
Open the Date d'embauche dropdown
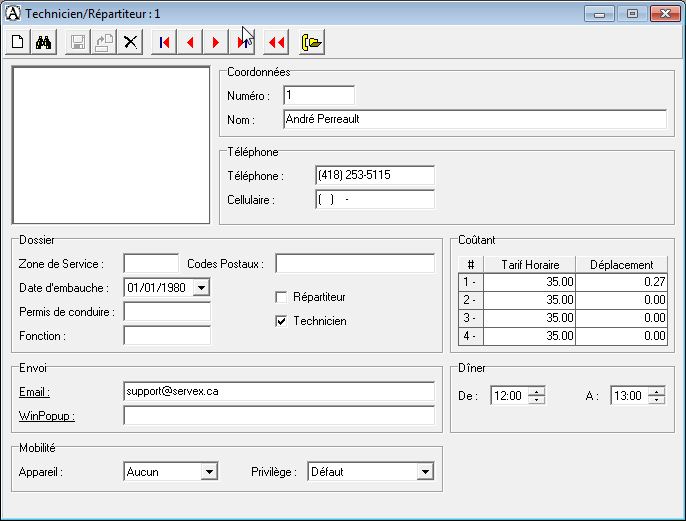(201, 287)
